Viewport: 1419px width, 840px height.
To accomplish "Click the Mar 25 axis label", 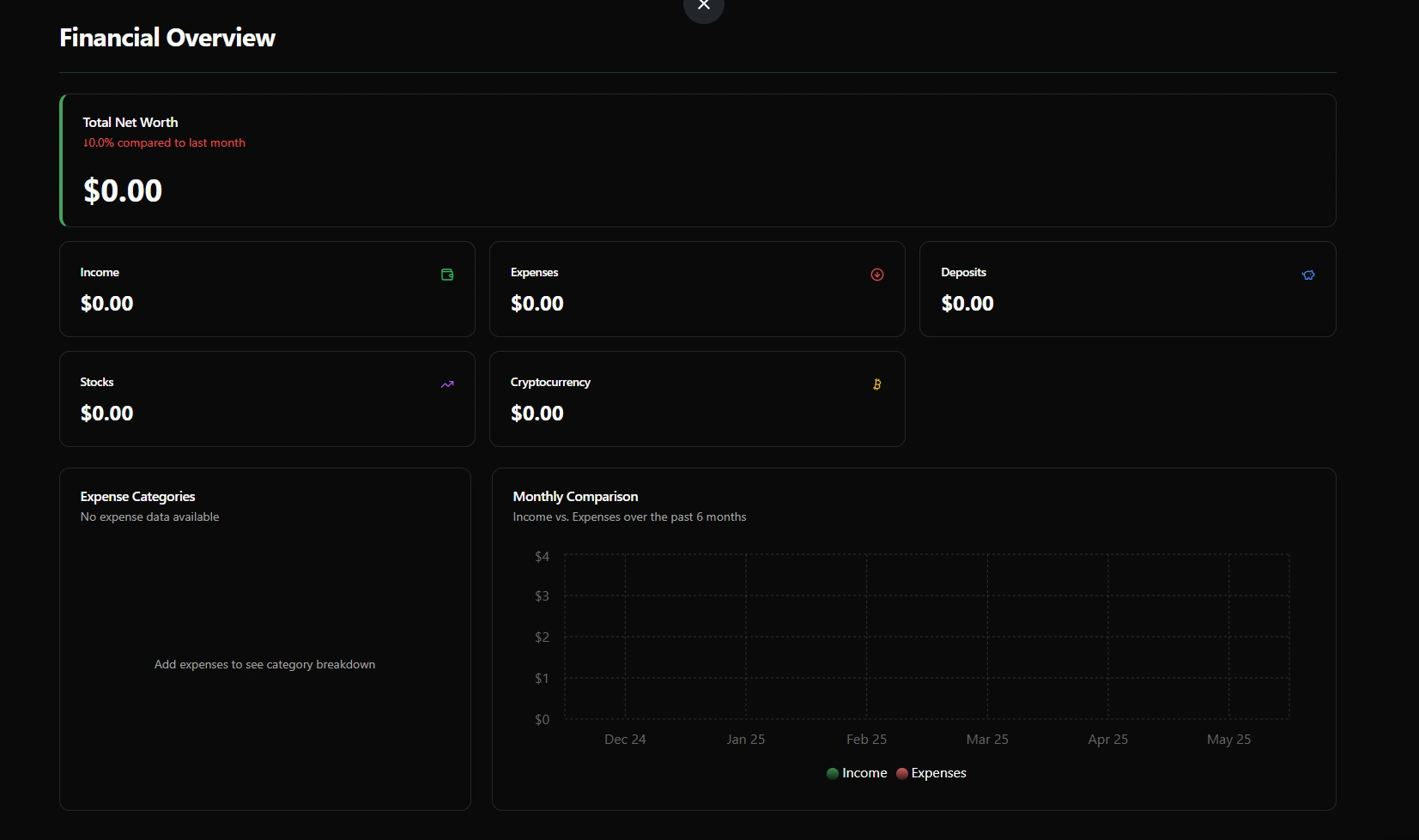I will click(987, 740).
